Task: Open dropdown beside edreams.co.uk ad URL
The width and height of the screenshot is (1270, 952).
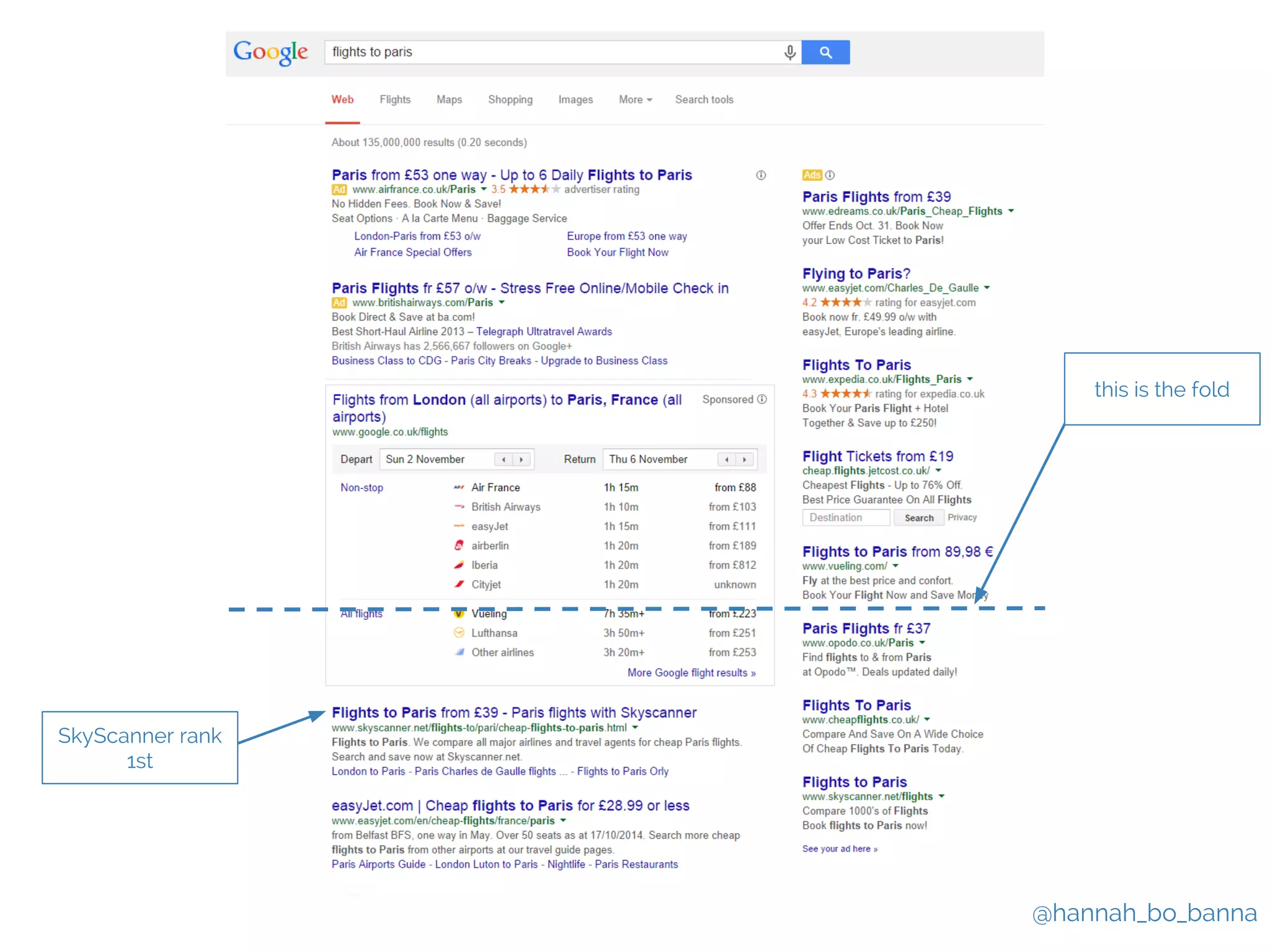Action: tap(1011, 211)
